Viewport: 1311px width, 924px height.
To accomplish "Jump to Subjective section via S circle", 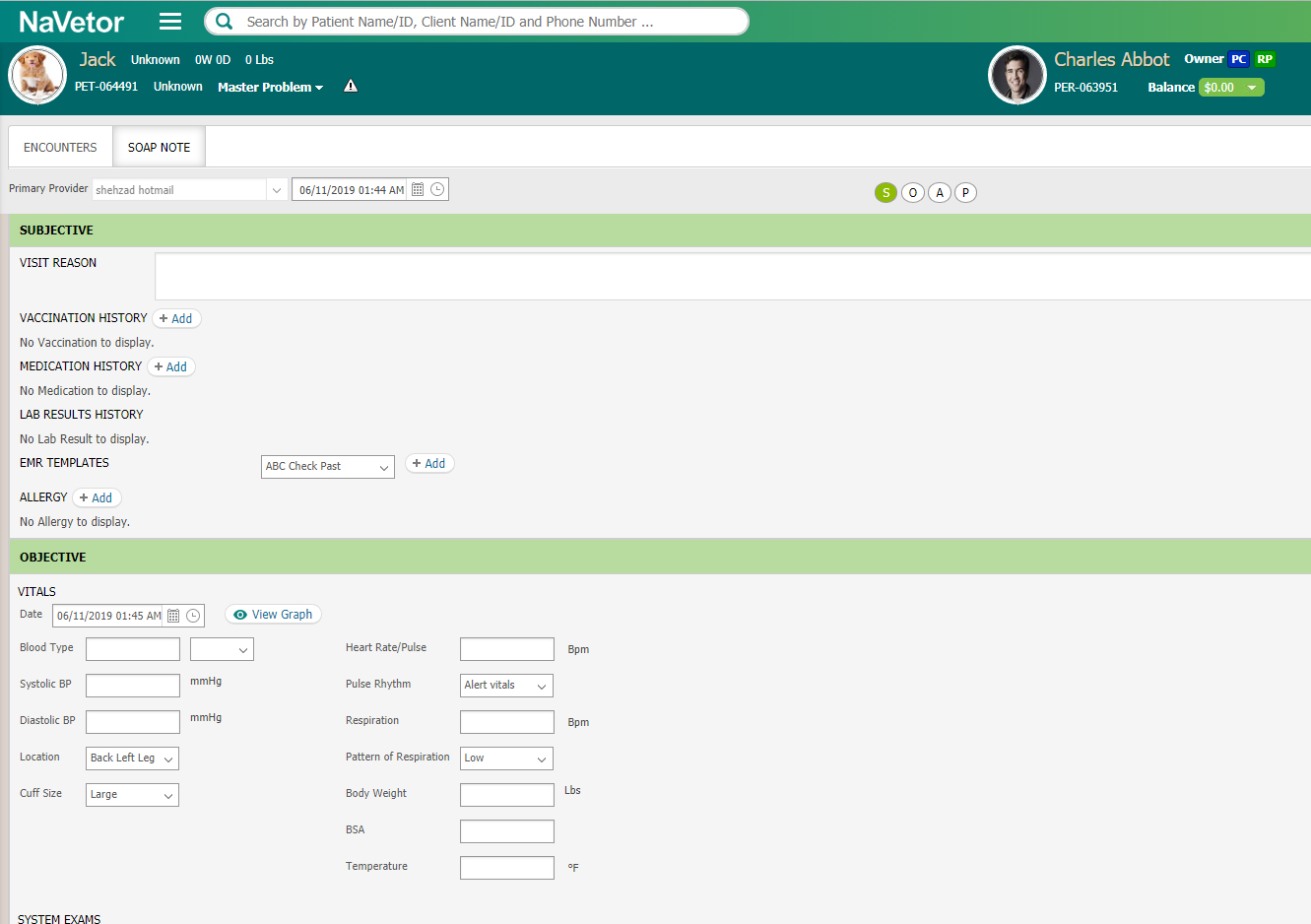I will pos(885,193).
